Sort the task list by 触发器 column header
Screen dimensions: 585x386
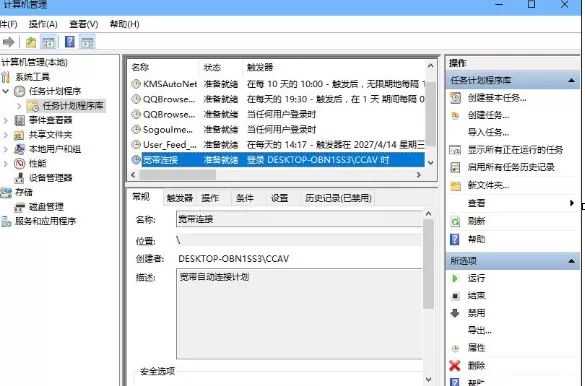tap(334, 67)
